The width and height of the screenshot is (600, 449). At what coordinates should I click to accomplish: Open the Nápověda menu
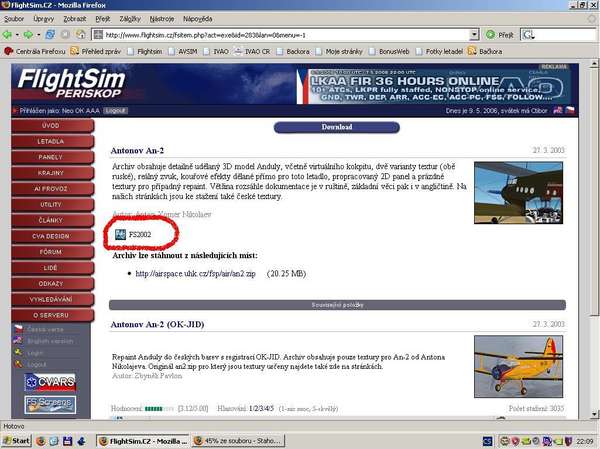197,19
